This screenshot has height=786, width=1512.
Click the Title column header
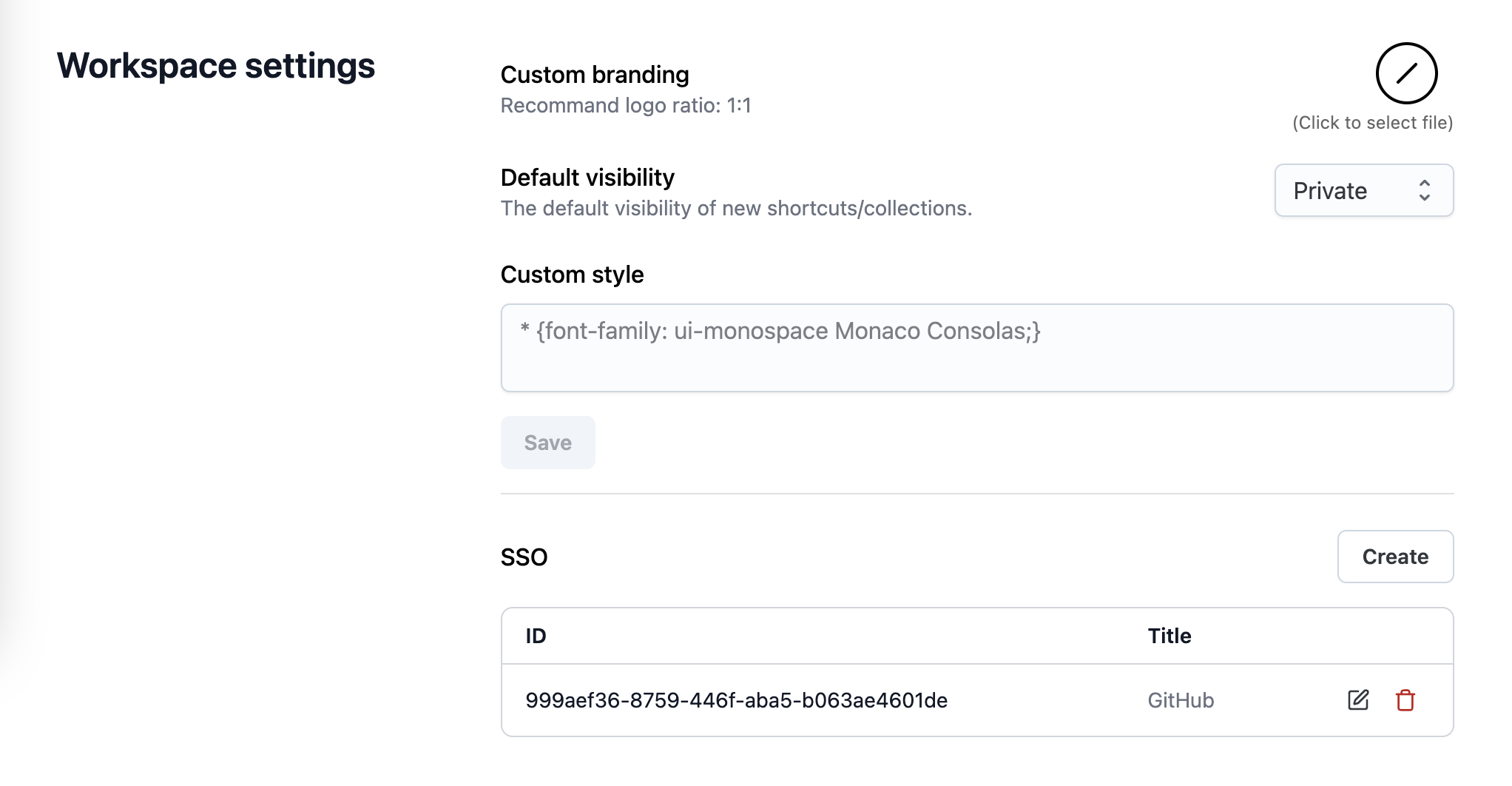pyautogui.click(x=1169, y=636)
